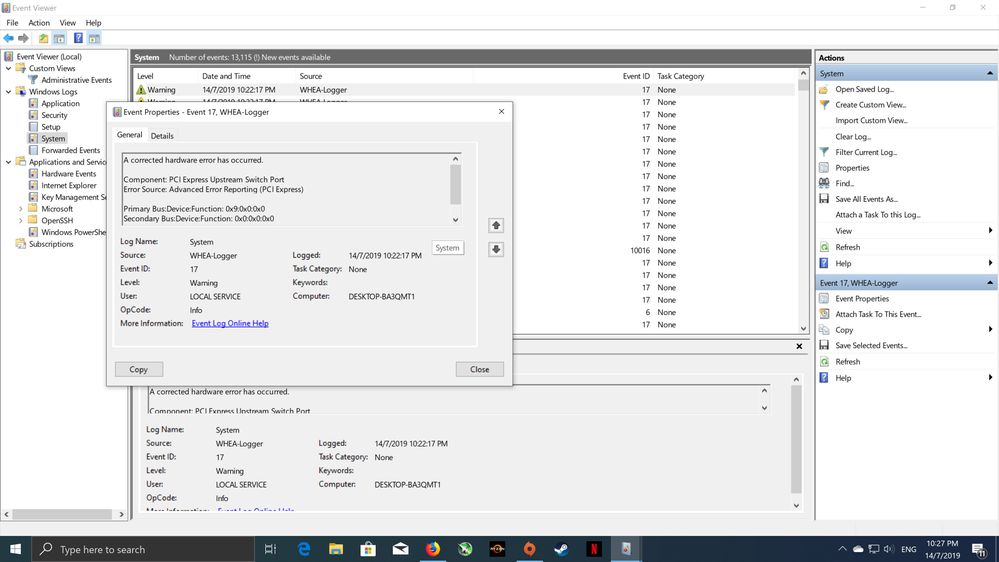Viewport: 999px width, 562px height.
Task: Click the Event ID column header
Action: tap(636, 76)
